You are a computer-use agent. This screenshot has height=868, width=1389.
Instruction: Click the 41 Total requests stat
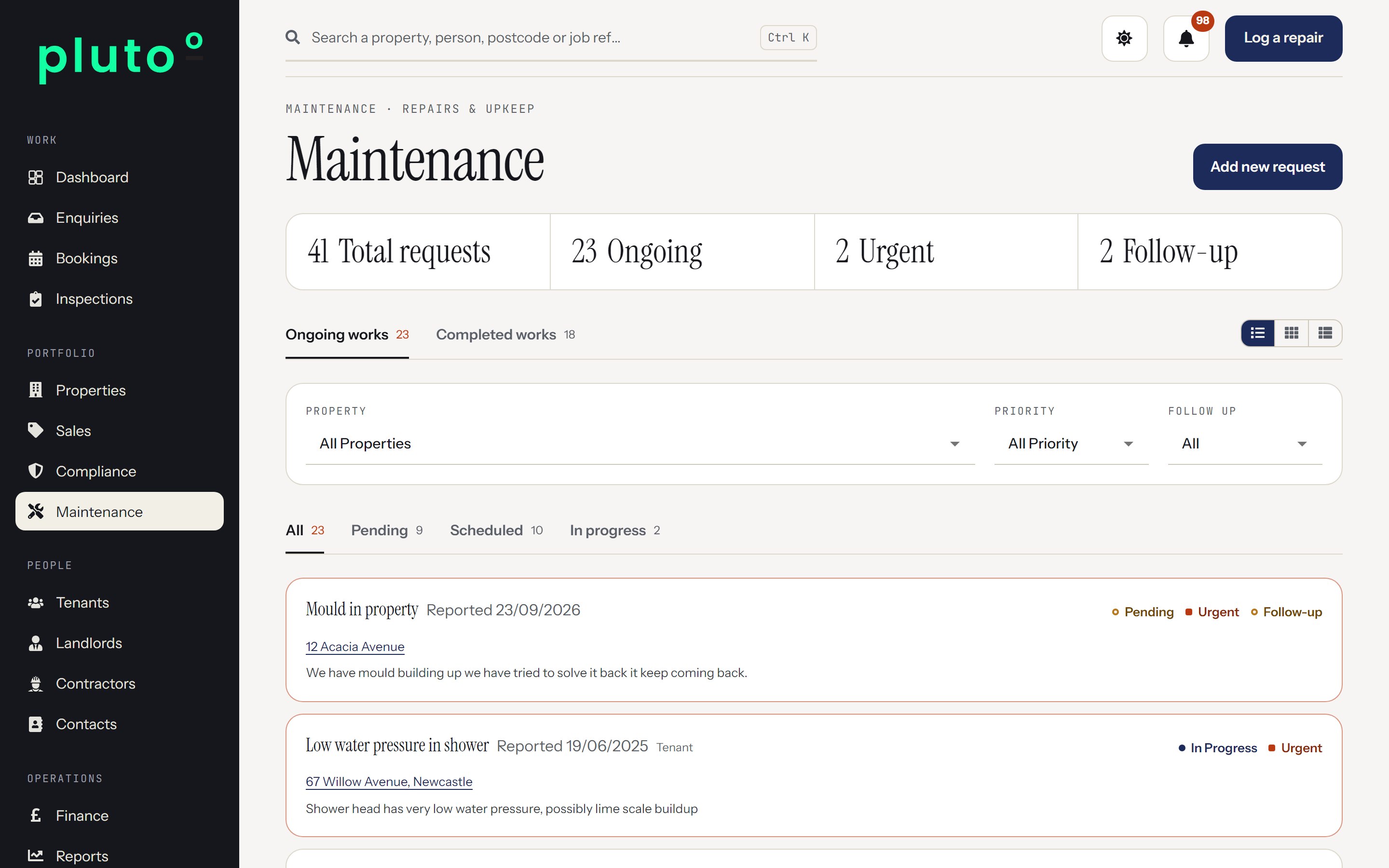419,252
